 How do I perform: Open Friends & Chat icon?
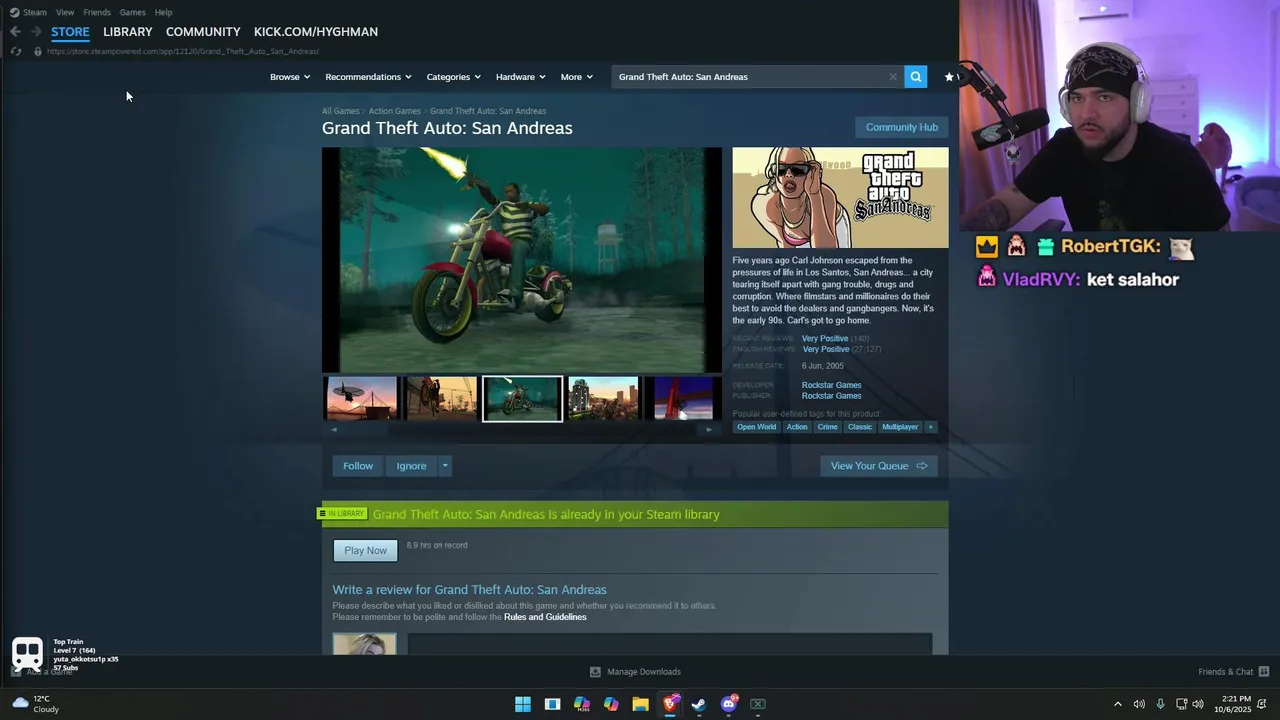(1263, 672)
